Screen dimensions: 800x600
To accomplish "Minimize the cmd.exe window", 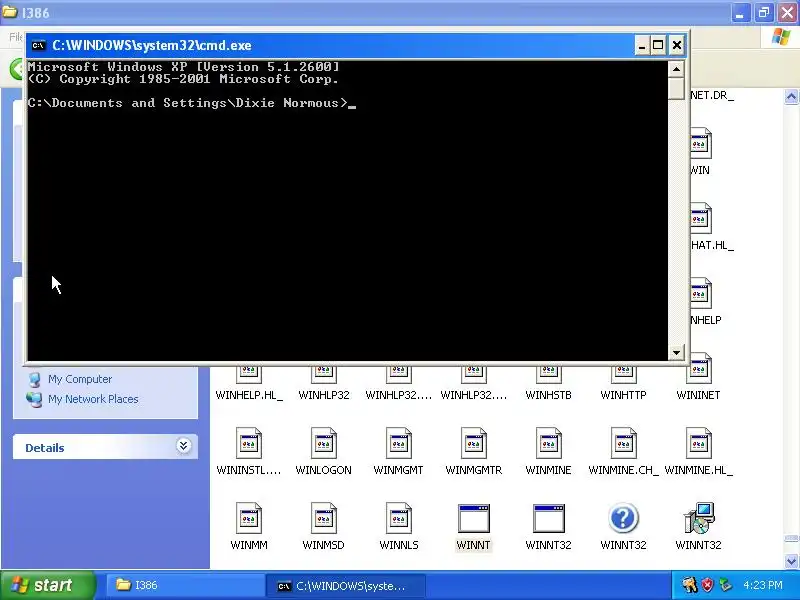I will point(642,45).
